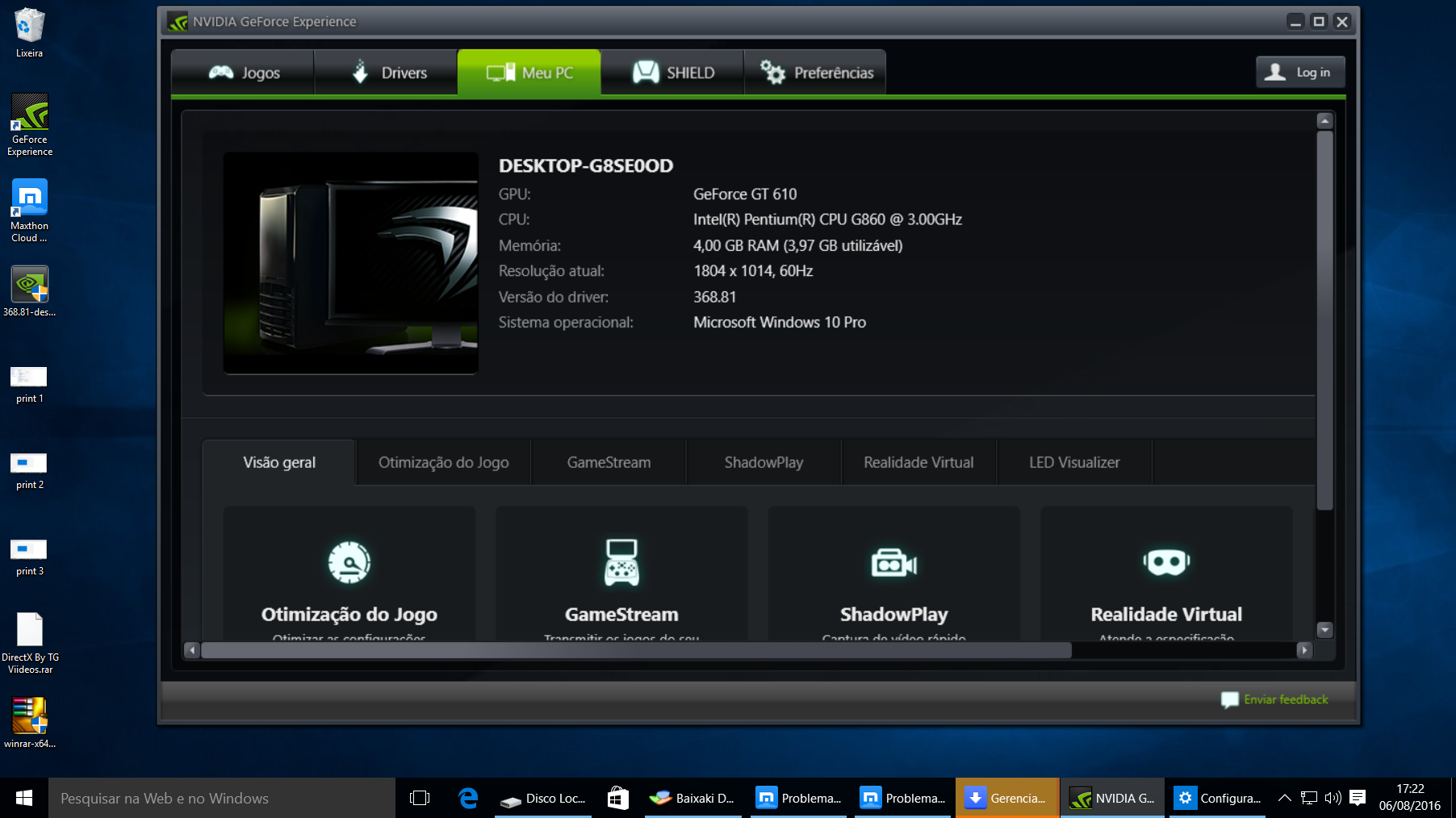Switch to the GameStream sub-tab
The width and height of the screenshot is (1456, 818).
tap(609, 462)
